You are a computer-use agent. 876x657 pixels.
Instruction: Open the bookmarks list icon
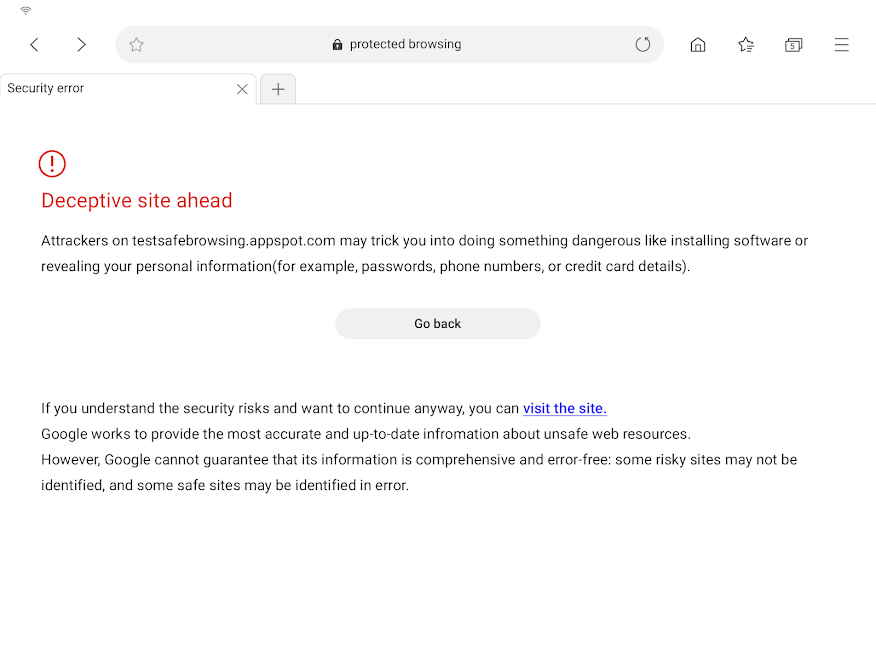(746, 44)
